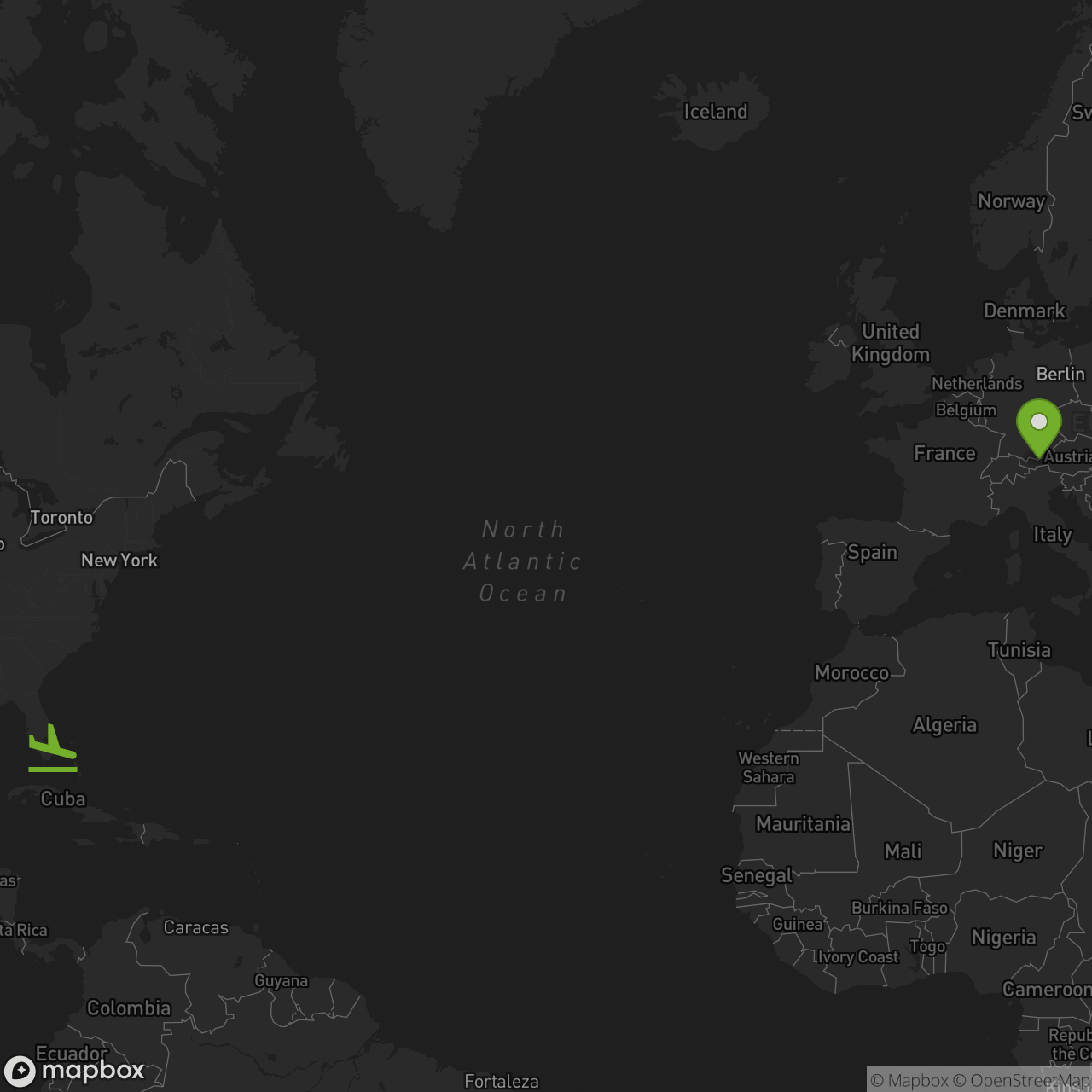The height and width of the screenshot is (1092, 1092).
Task: Click the France map label
Action: tap(944, 453)
